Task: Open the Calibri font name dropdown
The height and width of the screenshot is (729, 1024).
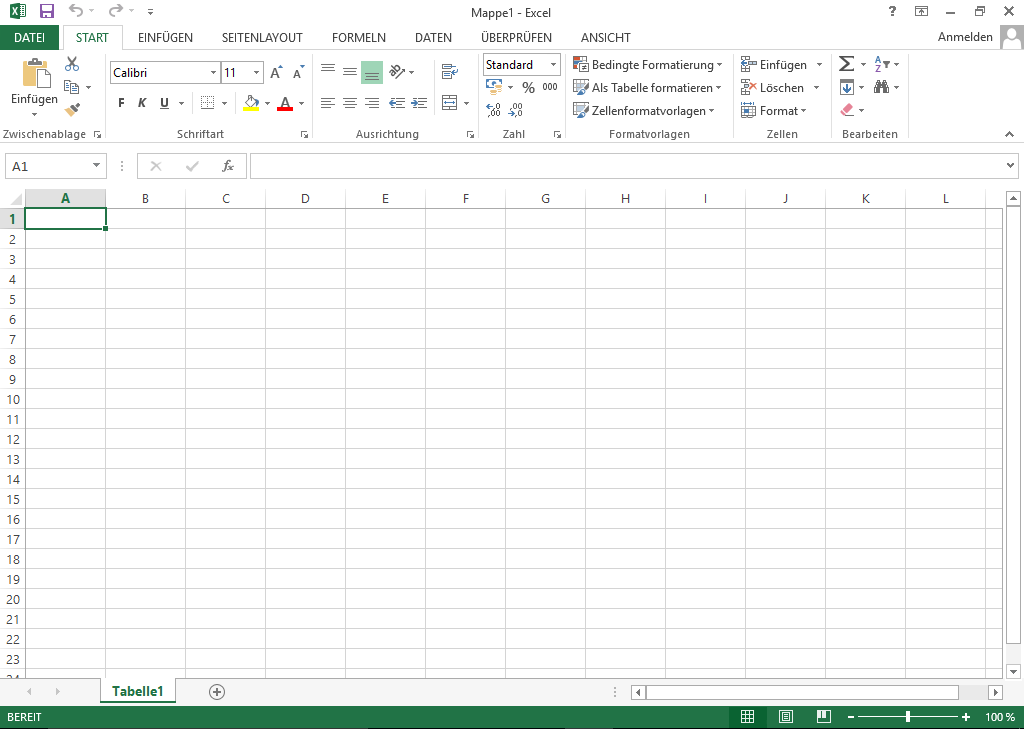Action: coord(213,73)
